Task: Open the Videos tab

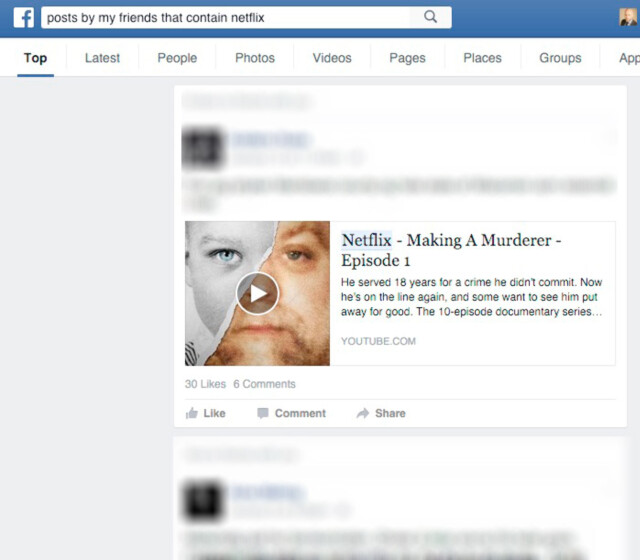Action: click(332, 58)
